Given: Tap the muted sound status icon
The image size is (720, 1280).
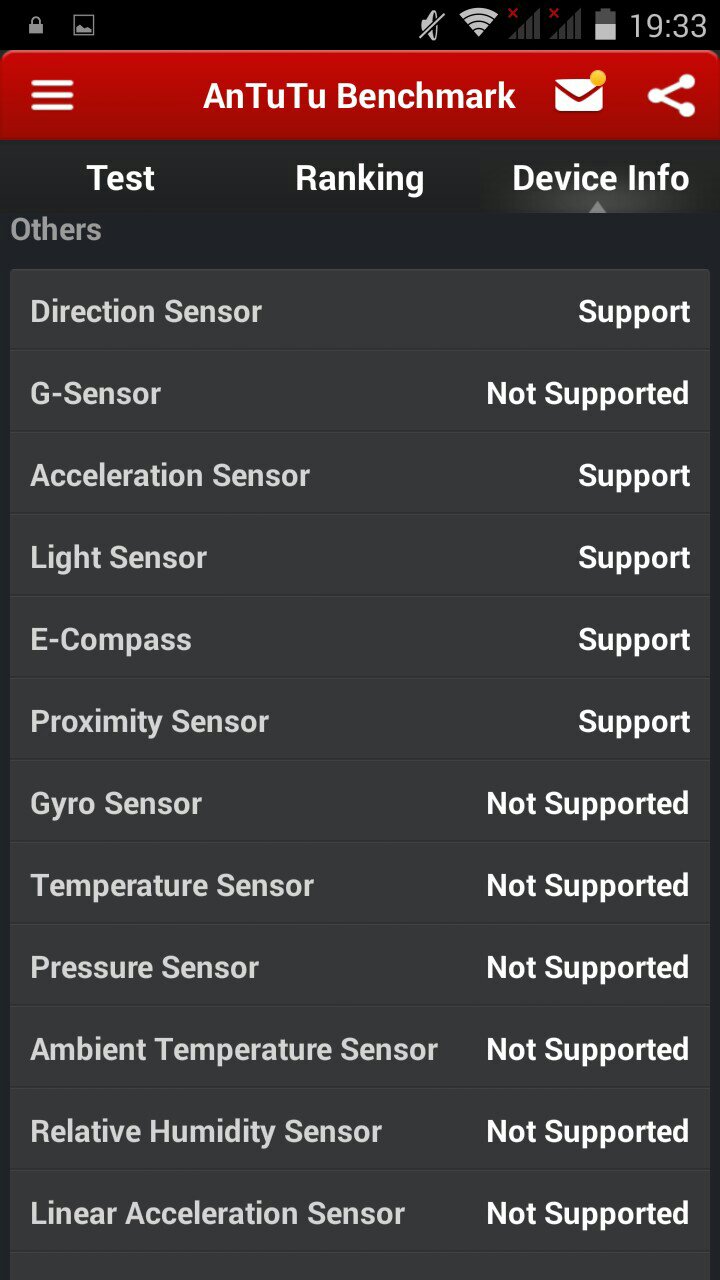Looking at the screenshot, I should point(432,24).
